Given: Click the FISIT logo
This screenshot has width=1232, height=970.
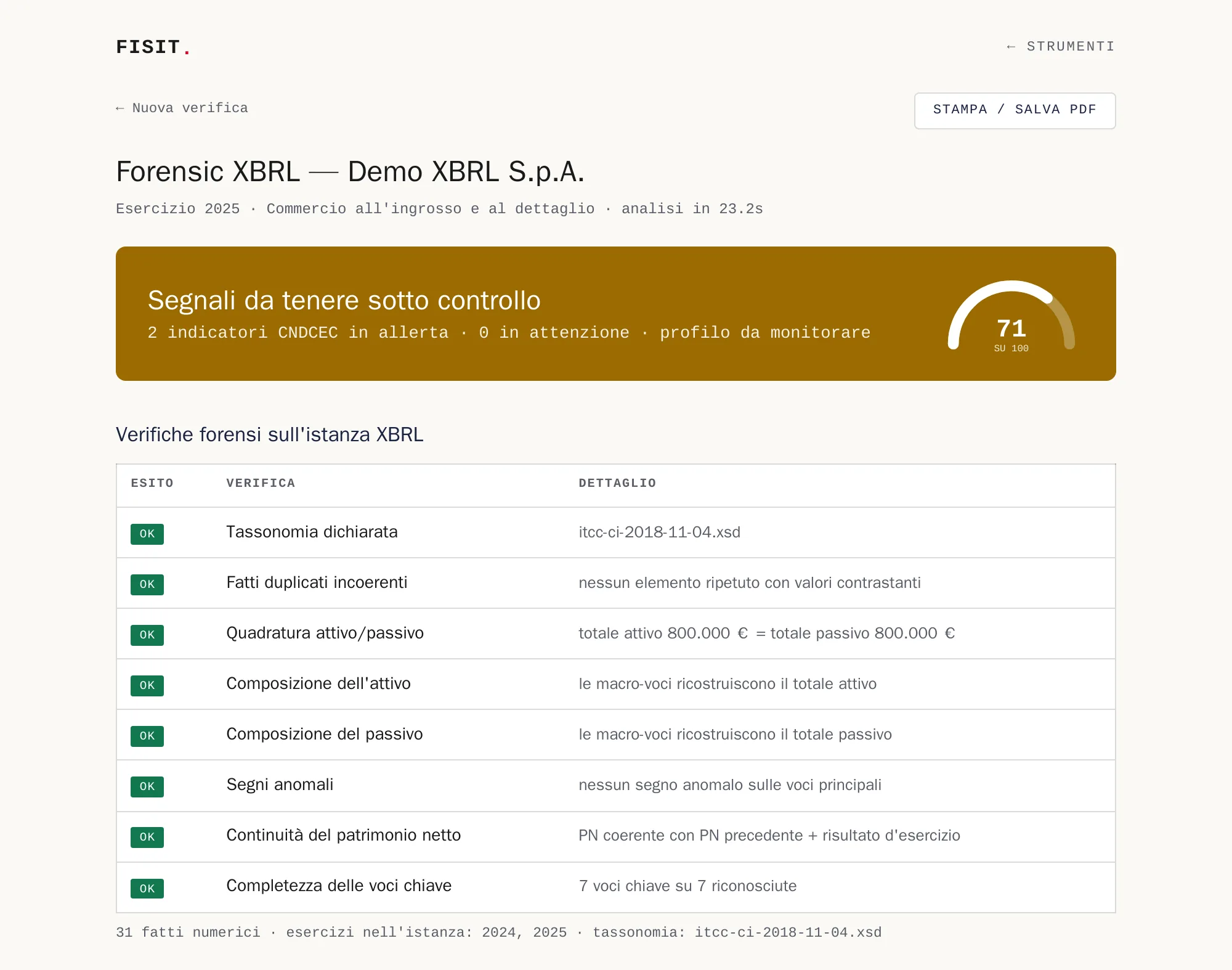Looking at the screenshot, I should pos(153,47).
